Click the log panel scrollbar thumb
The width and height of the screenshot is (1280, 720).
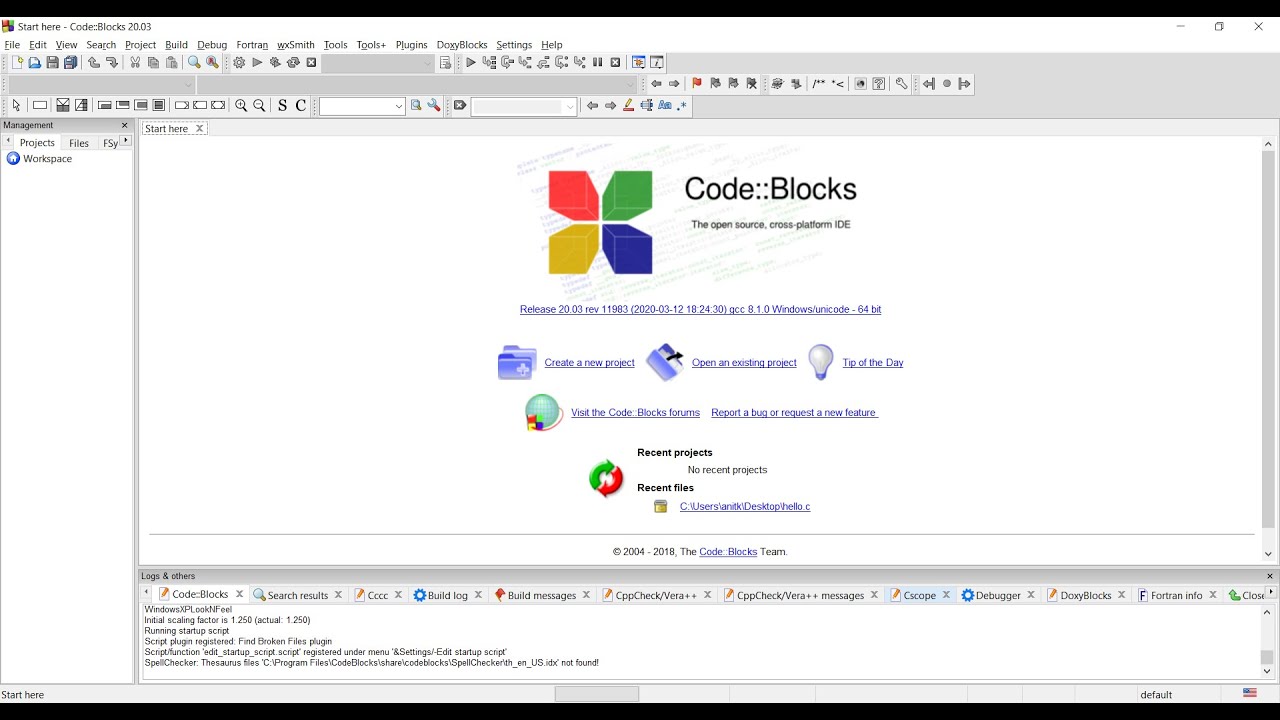(x=1267, y=657)
